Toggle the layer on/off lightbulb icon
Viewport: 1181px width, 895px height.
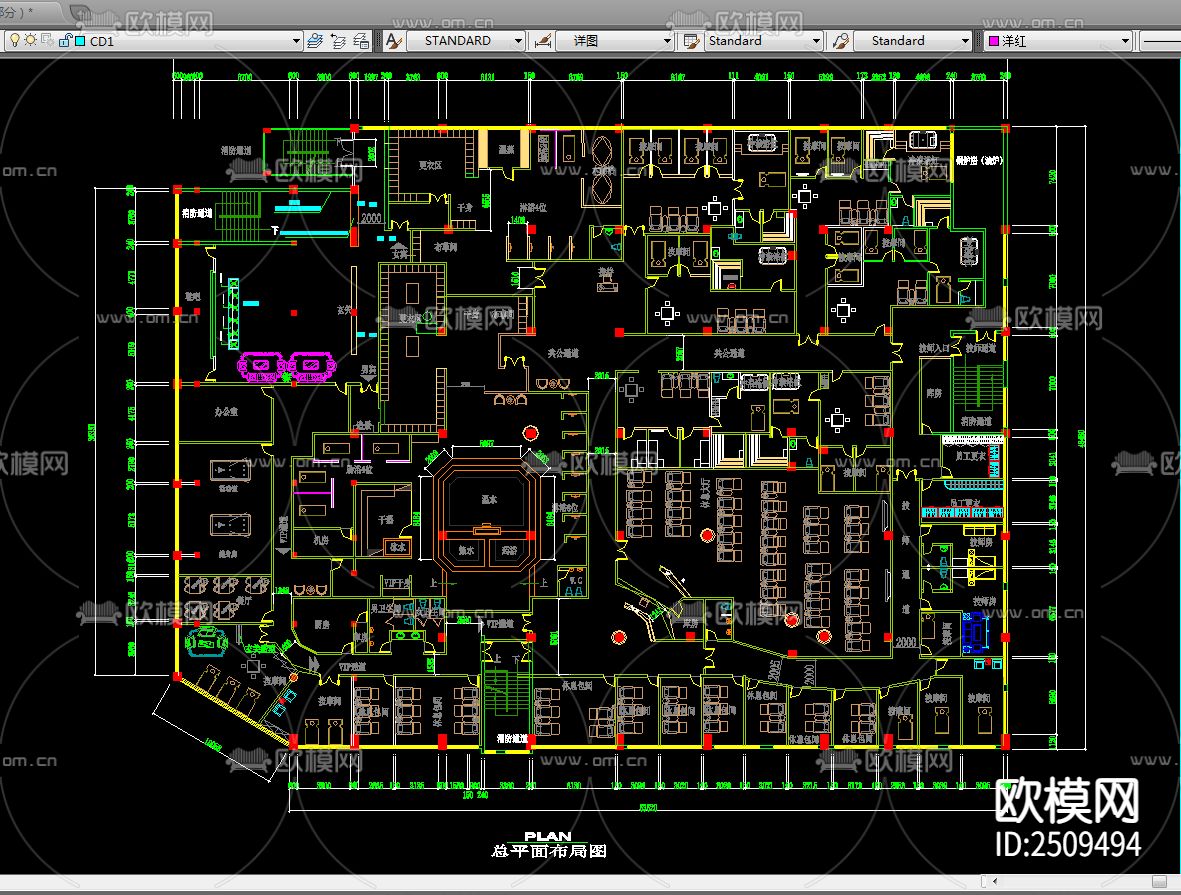pyautogui.click(x=14, y=41)
